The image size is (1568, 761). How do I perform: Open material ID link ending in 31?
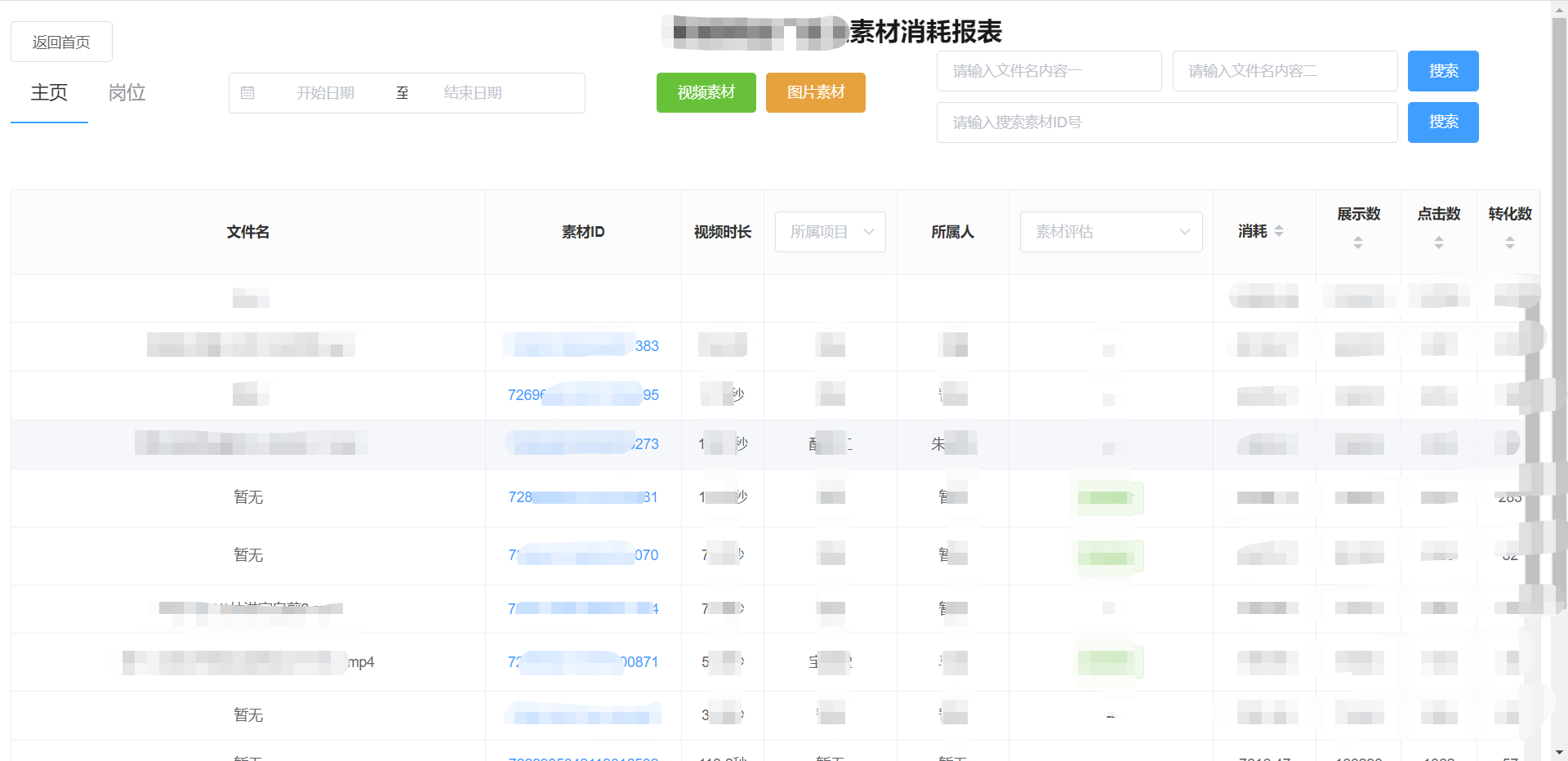point(583,497)
